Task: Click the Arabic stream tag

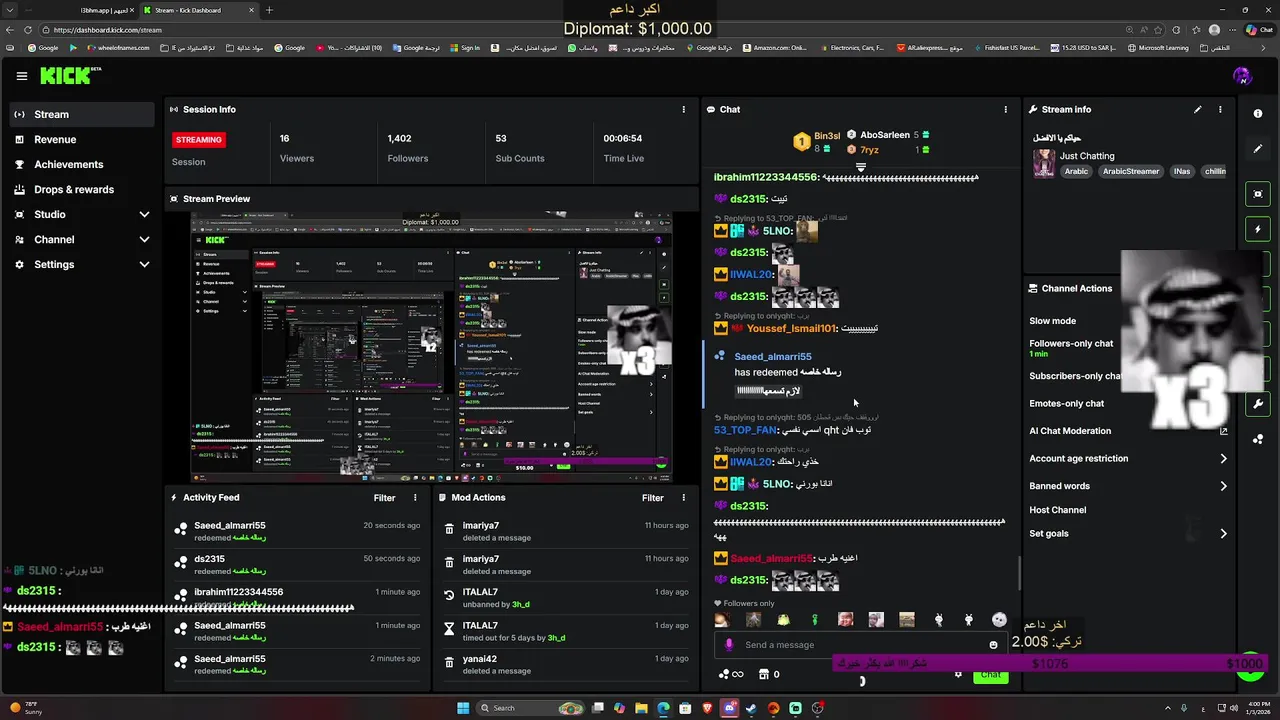Action: coord(1076,171)
